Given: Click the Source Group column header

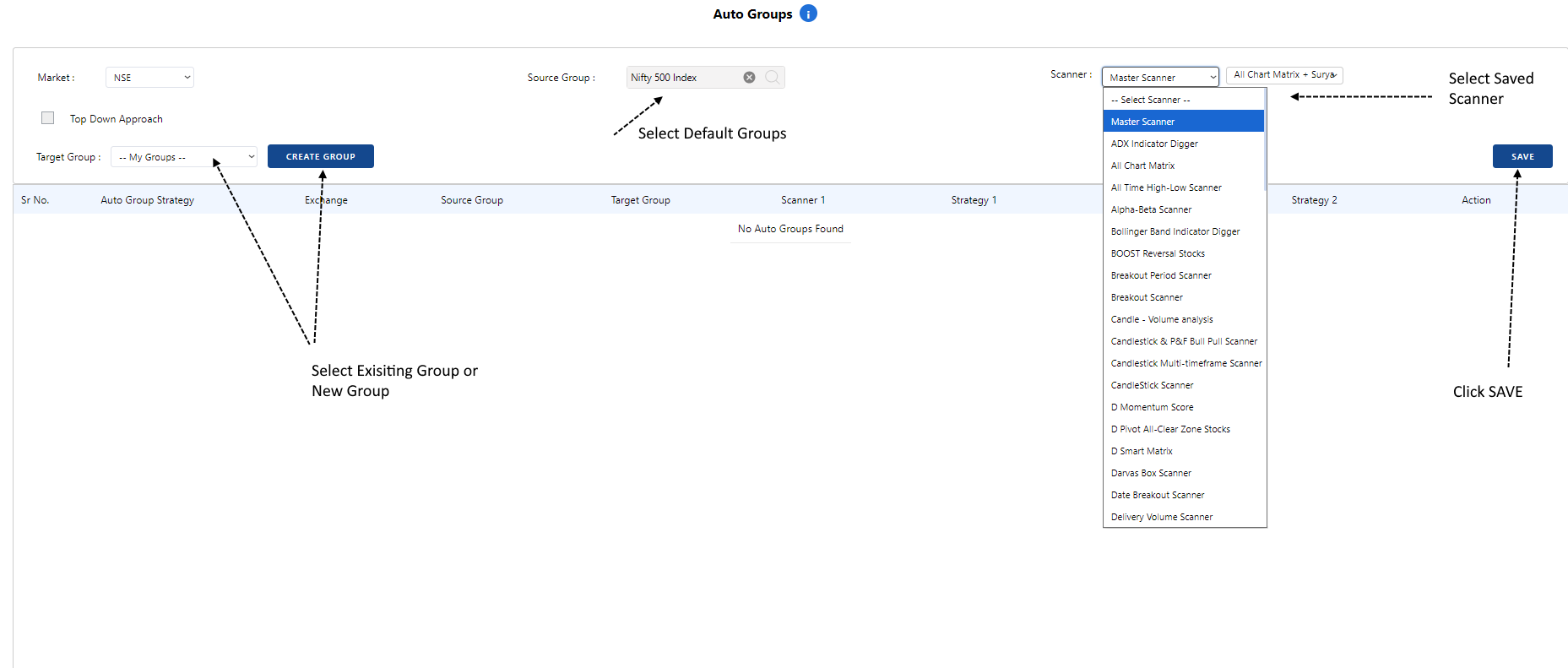Looking at the screenshot, I should 472,200.
